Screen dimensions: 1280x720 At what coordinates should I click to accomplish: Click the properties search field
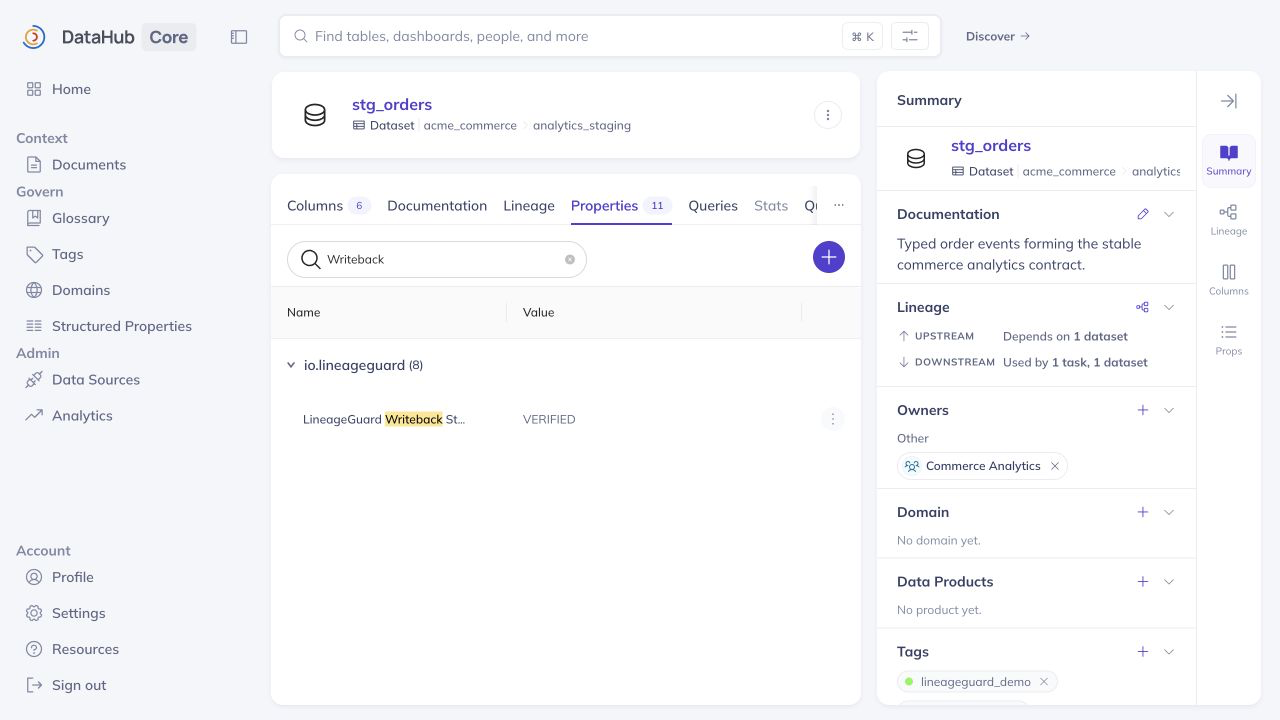tap(437, 259)
